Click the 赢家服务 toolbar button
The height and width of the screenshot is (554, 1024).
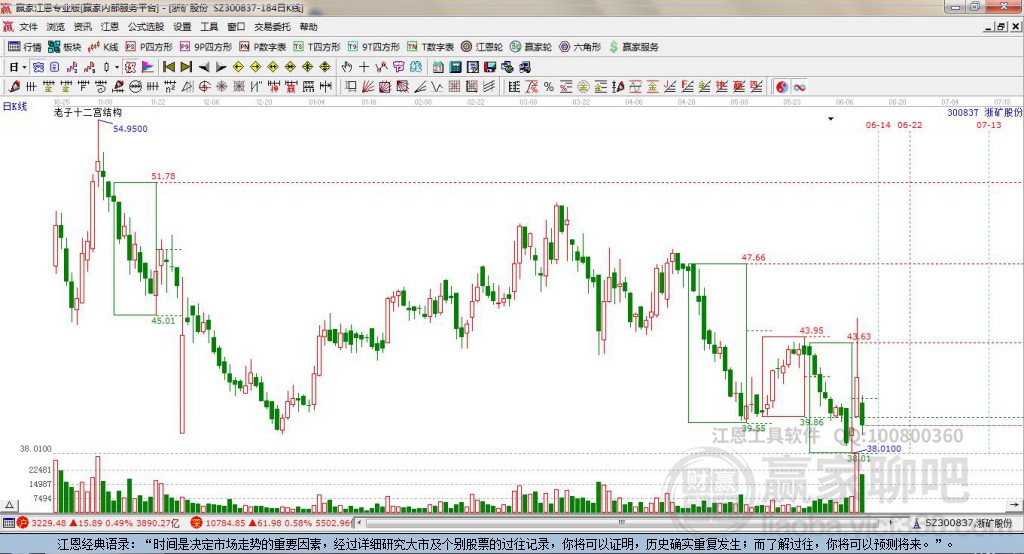634,46
